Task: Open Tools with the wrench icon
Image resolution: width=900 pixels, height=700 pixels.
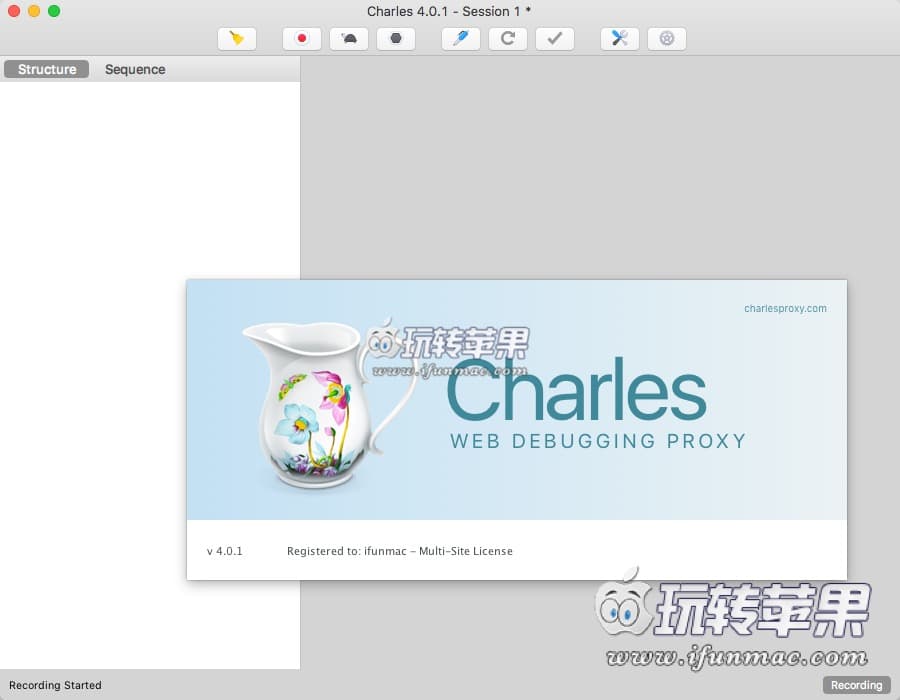Action: 619,38
